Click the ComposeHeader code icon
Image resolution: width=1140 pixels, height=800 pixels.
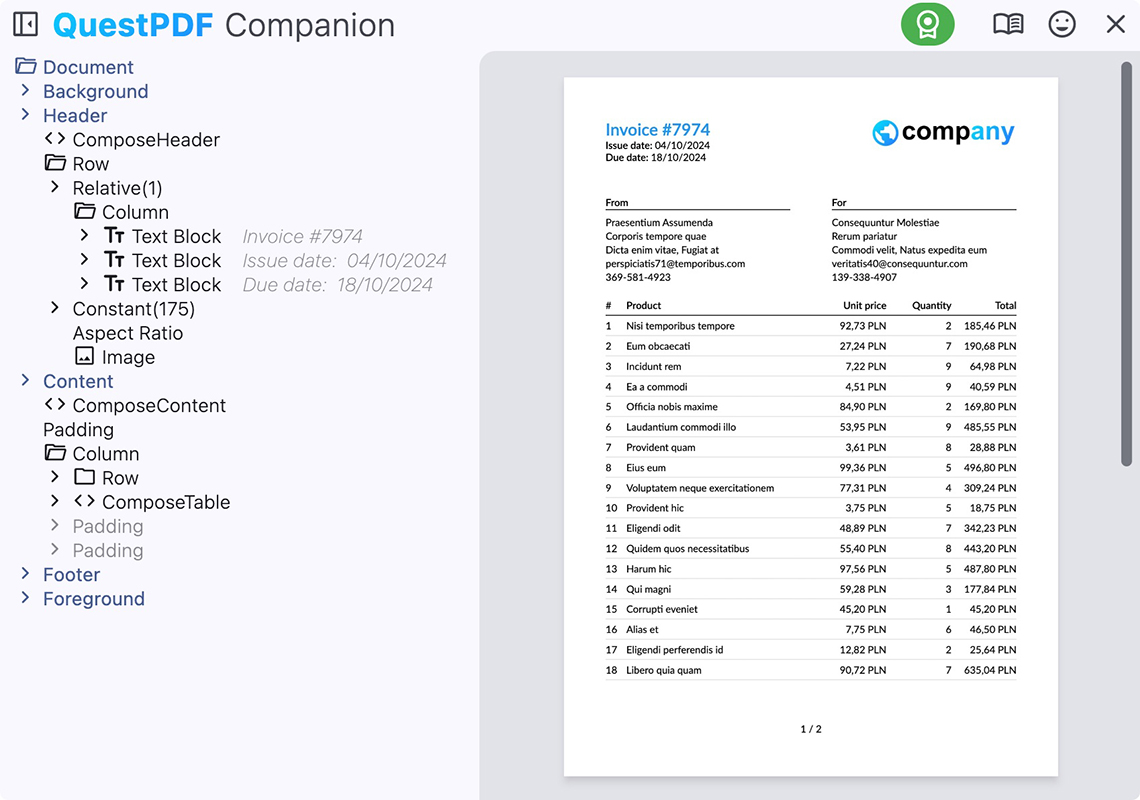(x=55, y=139)
